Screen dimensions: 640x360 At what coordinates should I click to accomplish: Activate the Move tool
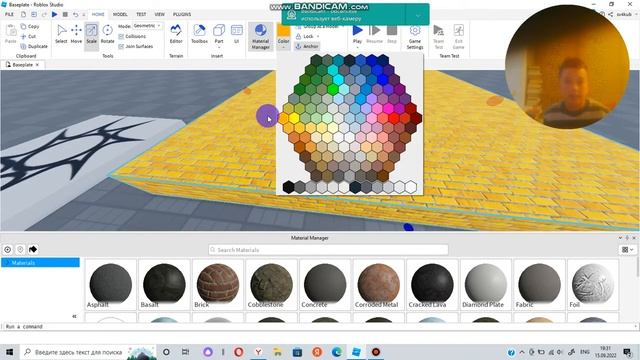coord(76,34)
